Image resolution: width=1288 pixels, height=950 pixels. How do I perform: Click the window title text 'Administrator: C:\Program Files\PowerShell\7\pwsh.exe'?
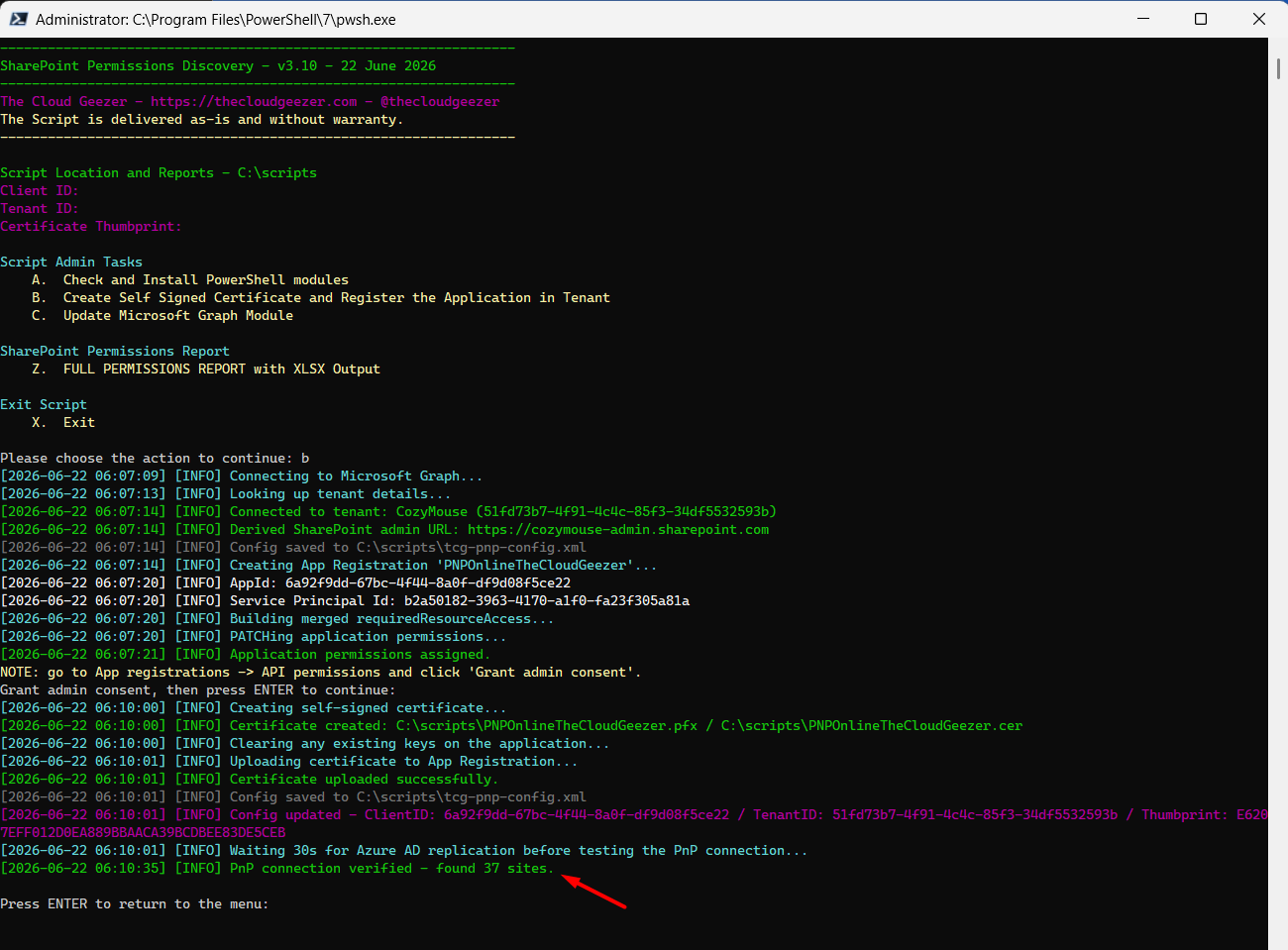point(215,19)
